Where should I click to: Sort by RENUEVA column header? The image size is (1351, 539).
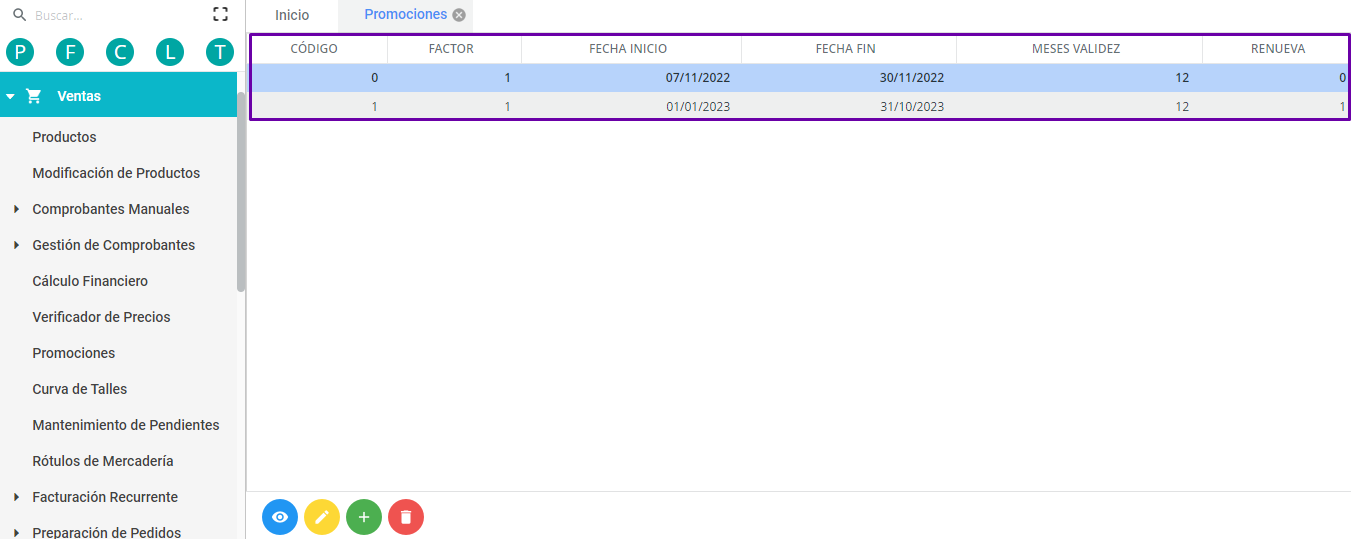(1278, 48)
